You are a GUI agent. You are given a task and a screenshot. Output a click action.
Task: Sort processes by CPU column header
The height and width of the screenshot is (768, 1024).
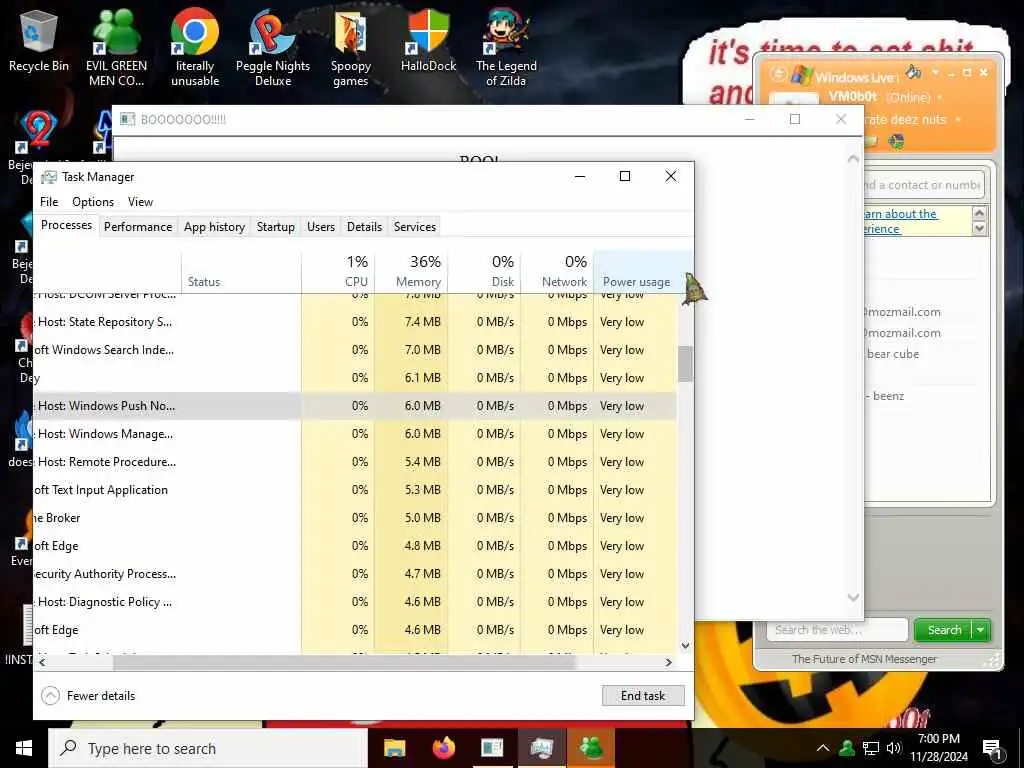click(338, 271)
